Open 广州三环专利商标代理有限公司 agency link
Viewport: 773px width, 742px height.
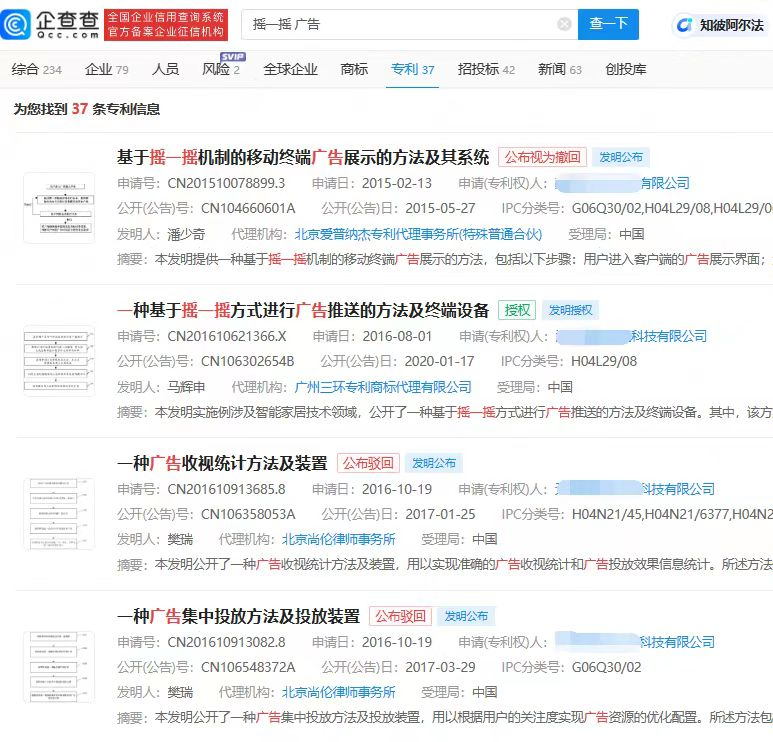click(383, 387)
